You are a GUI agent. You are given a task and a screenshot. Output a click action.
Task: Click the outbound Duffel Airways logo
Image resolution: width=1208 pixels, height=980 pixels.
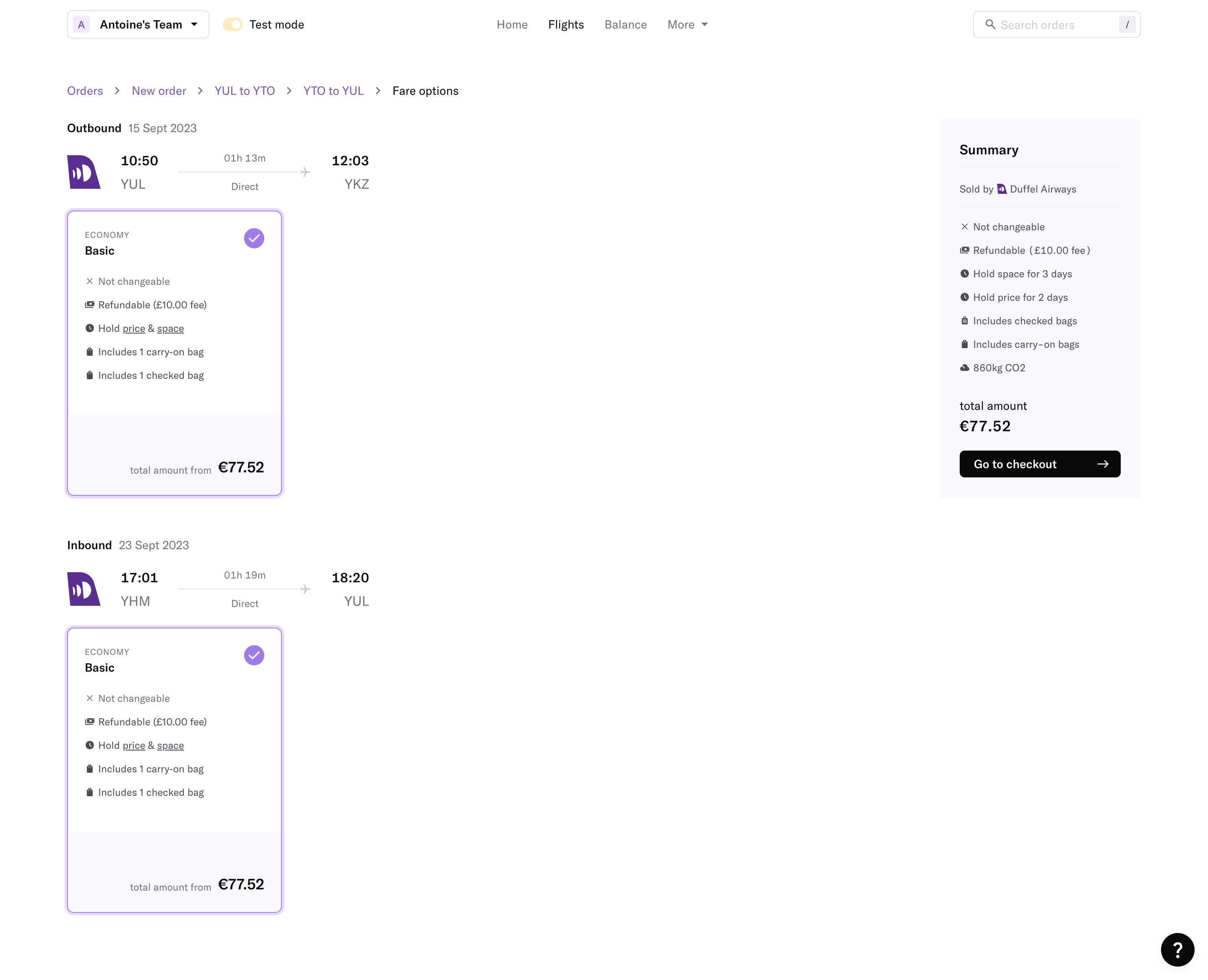83,172
